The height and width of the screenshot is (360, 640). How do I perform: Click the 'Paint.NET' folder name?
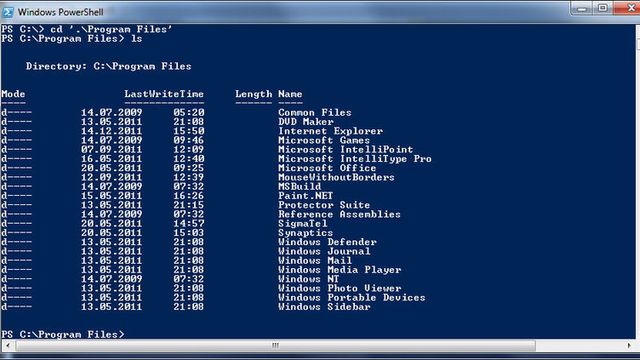pyautogui.click(x=306, y=196)
